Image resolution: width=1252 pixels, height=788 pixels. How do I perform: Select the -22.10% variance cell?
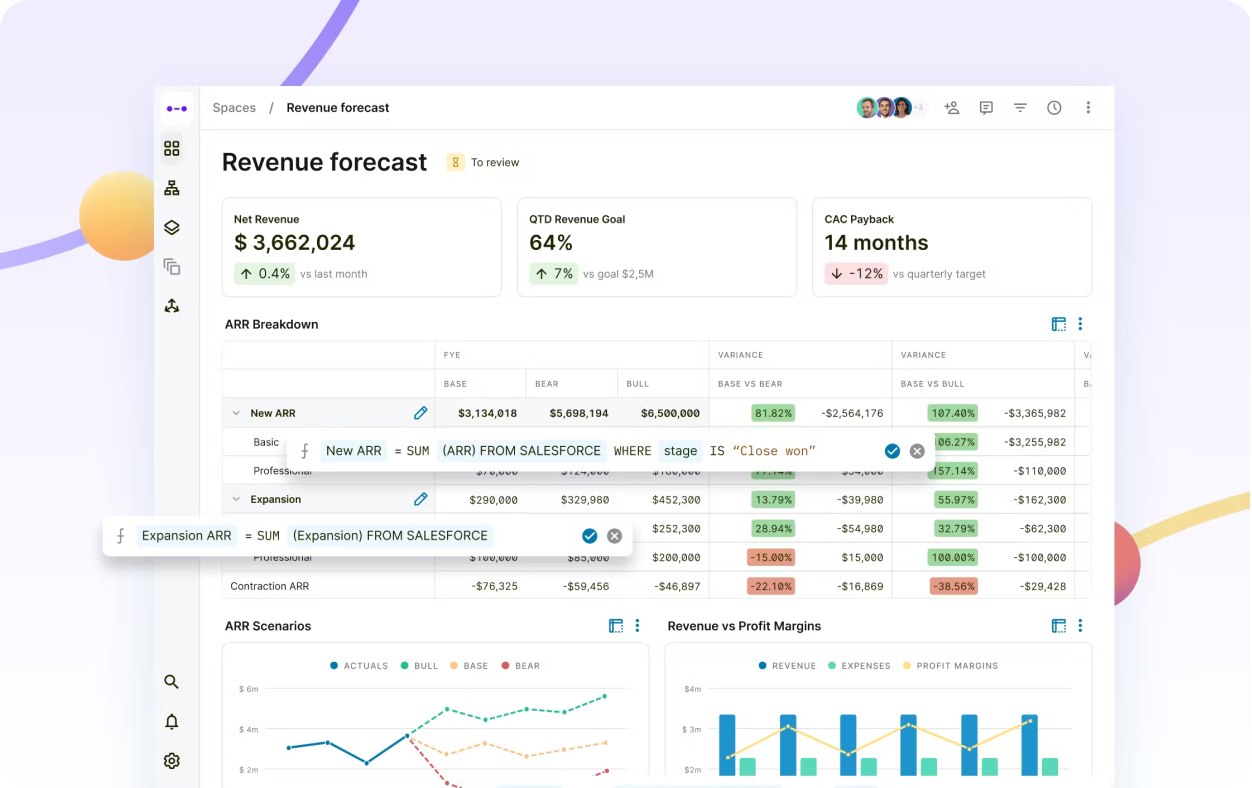(773, 586)
